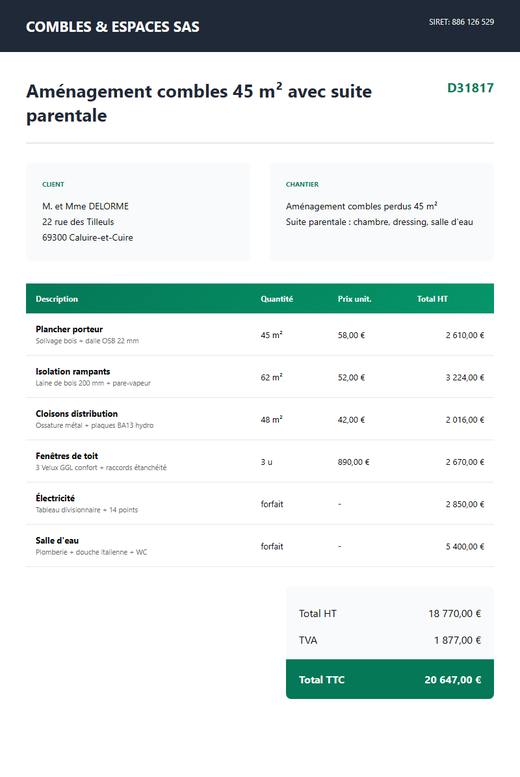The height and width of the screenshot is (777, 520).
Task: Select the SIRET number in header
Action: click(461, 22)
